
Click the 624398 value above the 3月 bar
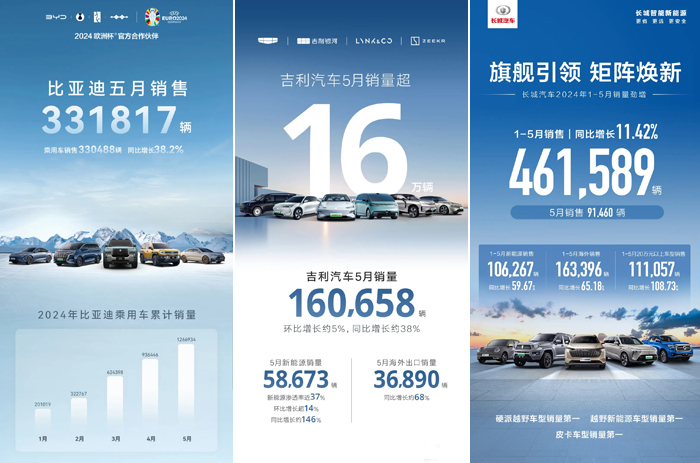(x=115, y=372)
